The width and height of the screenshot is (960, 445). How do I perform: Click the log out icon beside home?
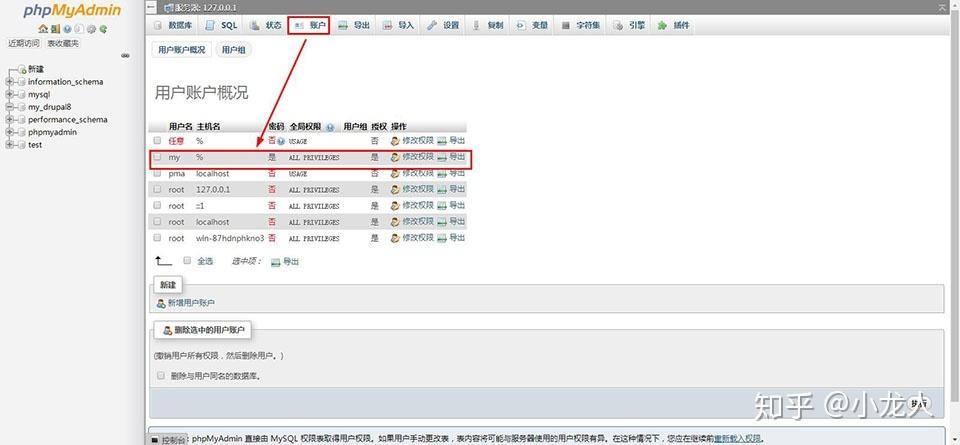[55, 29]
